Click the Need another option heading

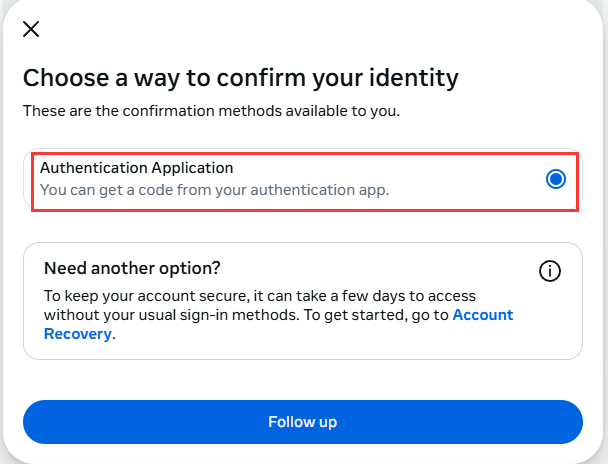click(x=132, y=269)
